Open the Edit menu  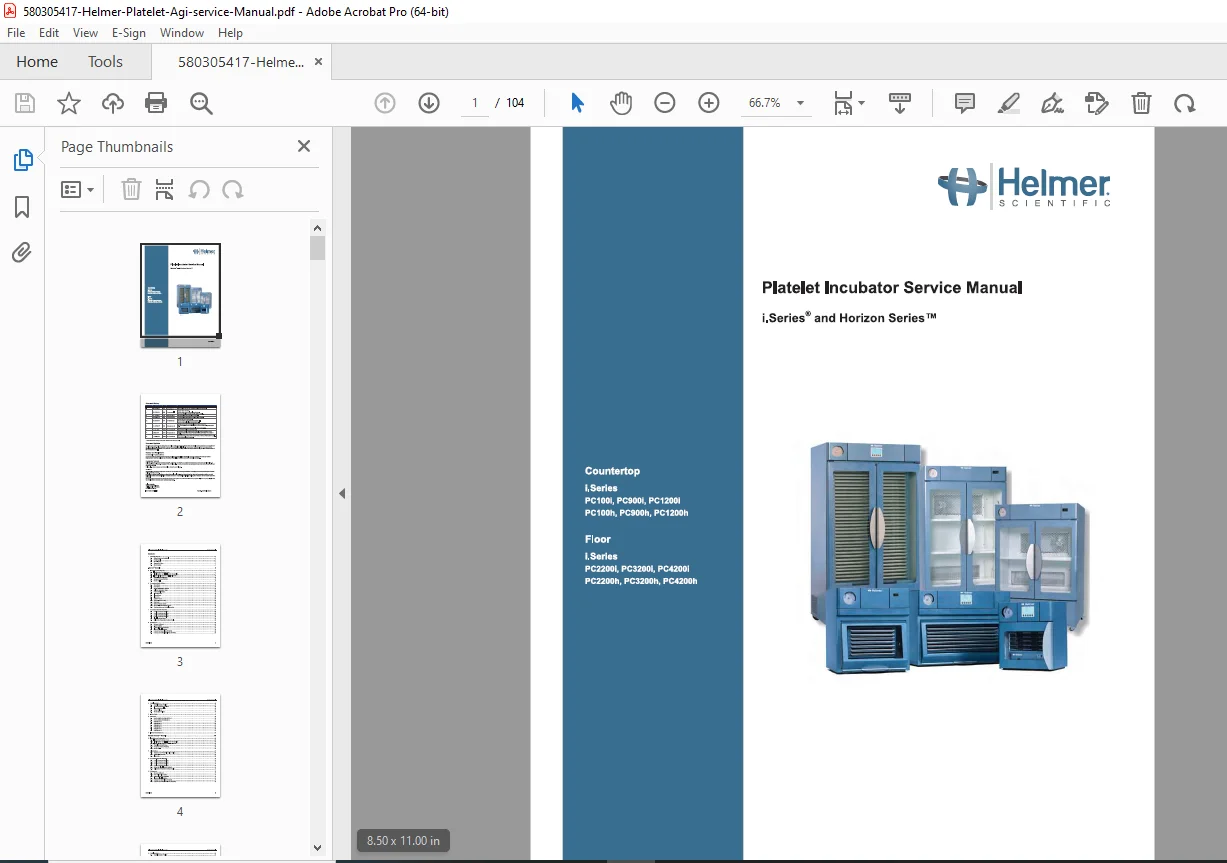(x=49, y=33)
